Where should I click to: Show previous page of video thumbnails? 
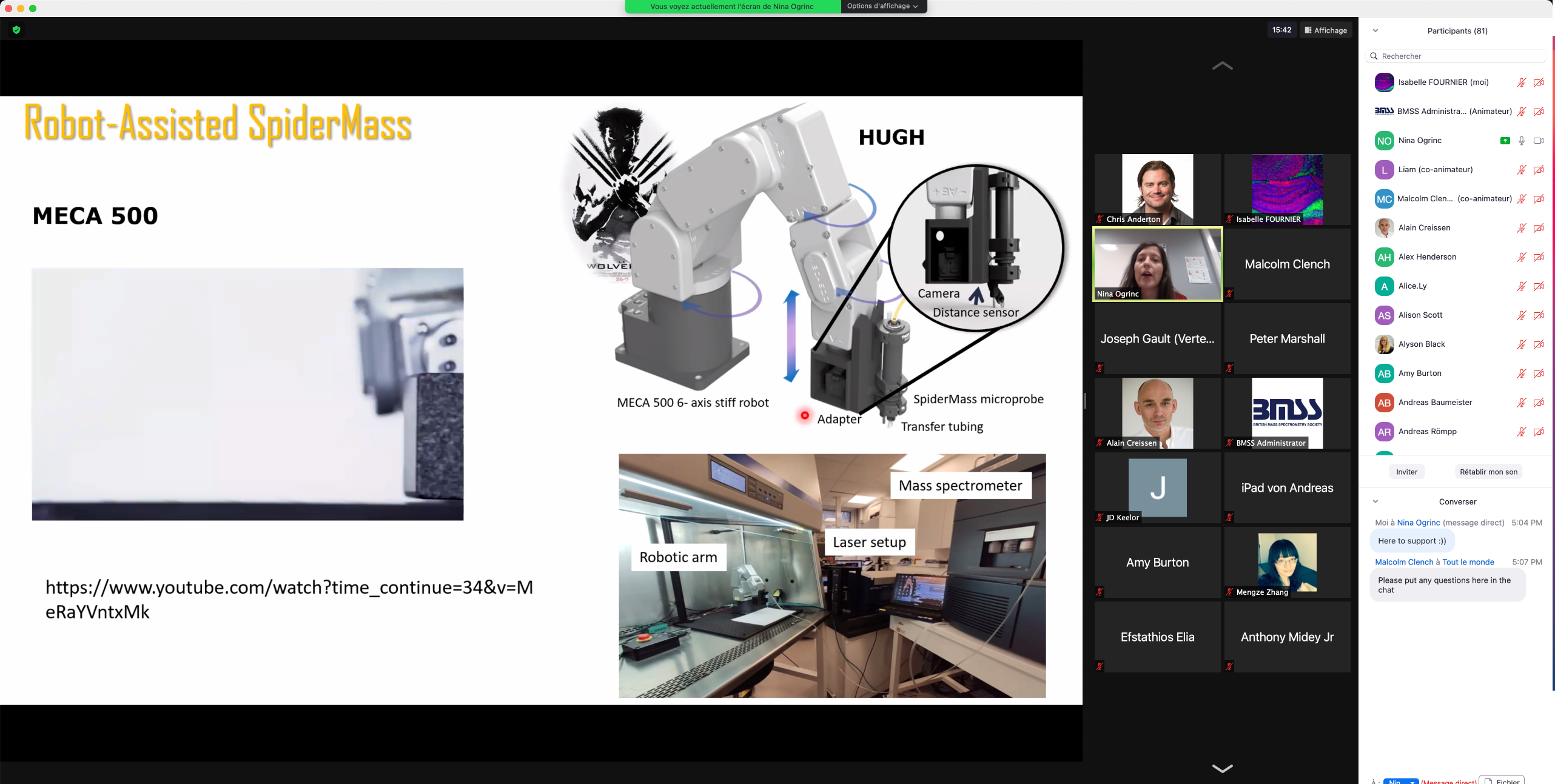[x=1222, y=66]
